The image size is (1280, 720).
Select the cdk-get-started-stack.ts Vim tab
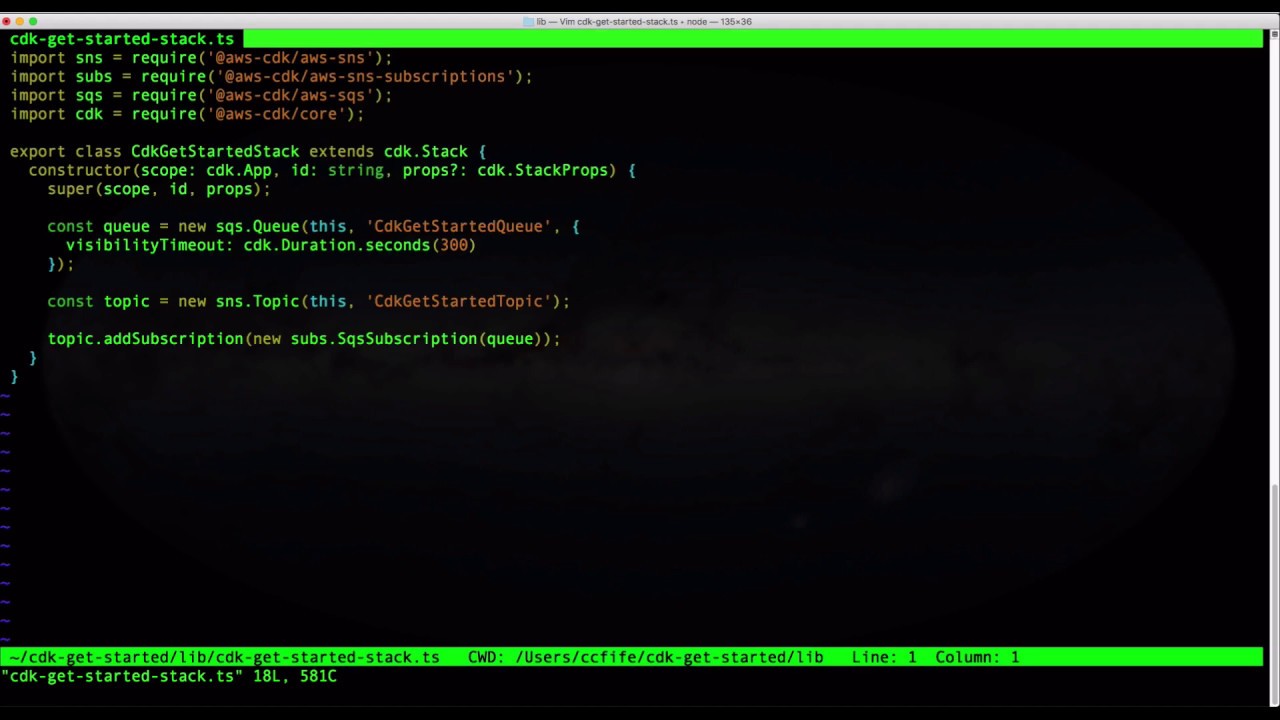121,39
